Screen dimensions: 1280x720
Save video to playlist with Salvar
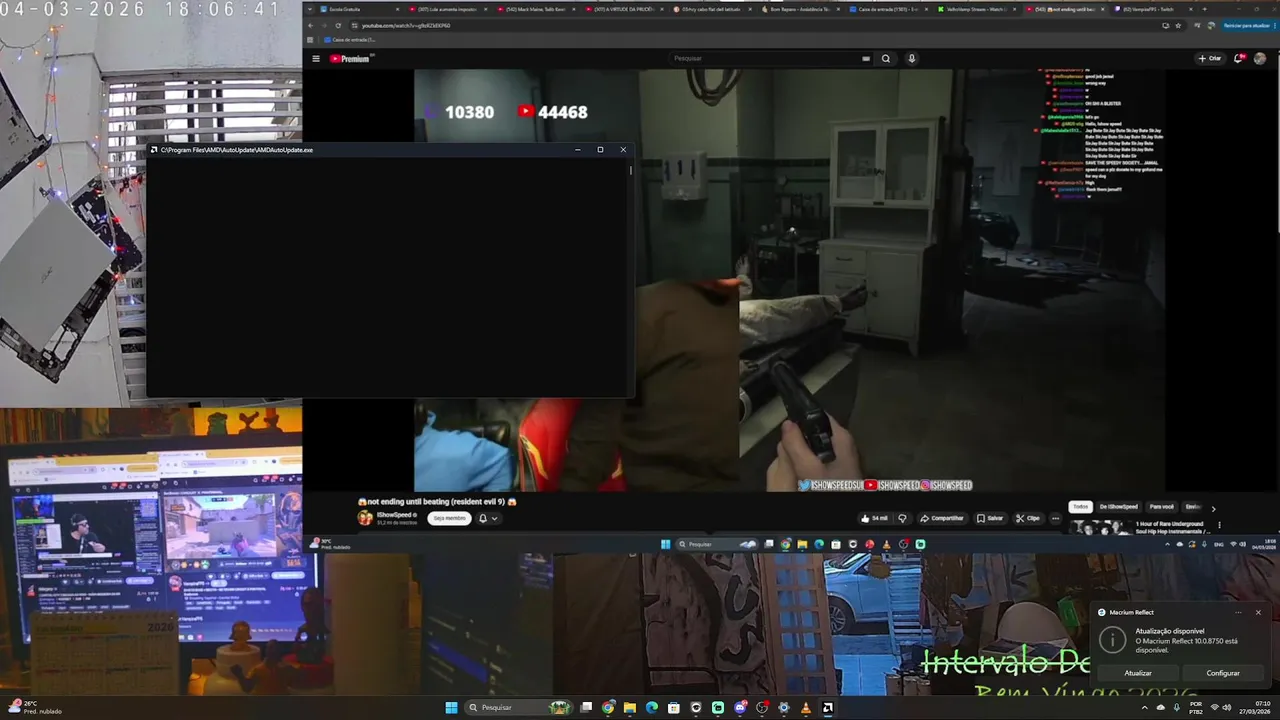click(989, 518)
